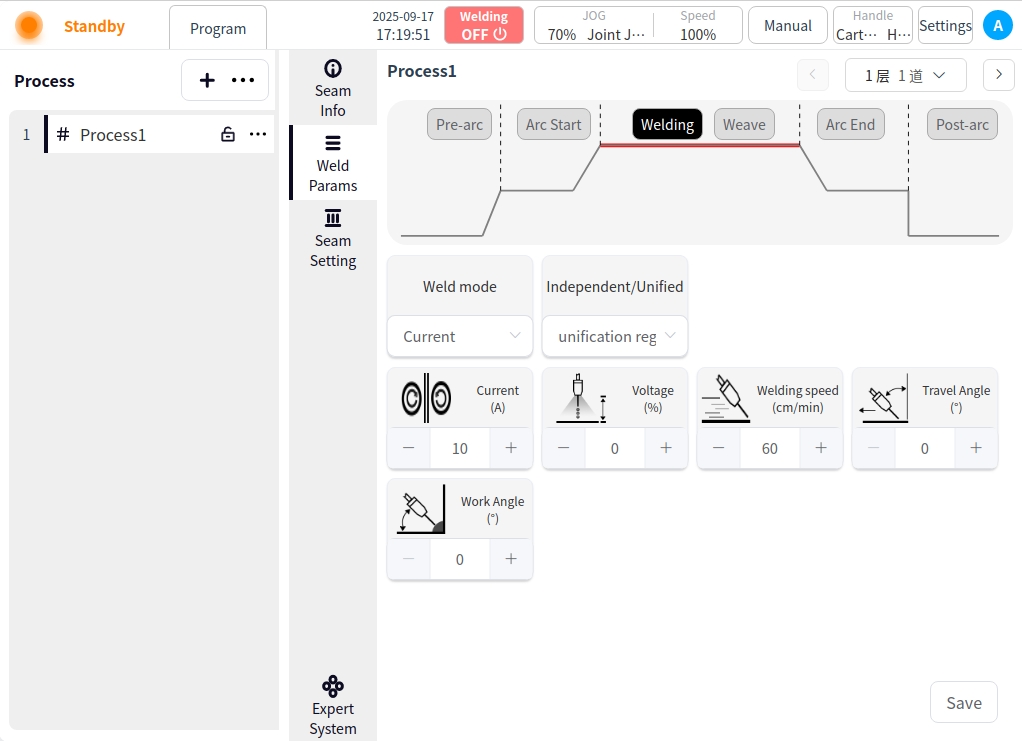This screenshot has width=1022, height=741.
Task: Open the unification reg dropdown
Action: [615, 336]
